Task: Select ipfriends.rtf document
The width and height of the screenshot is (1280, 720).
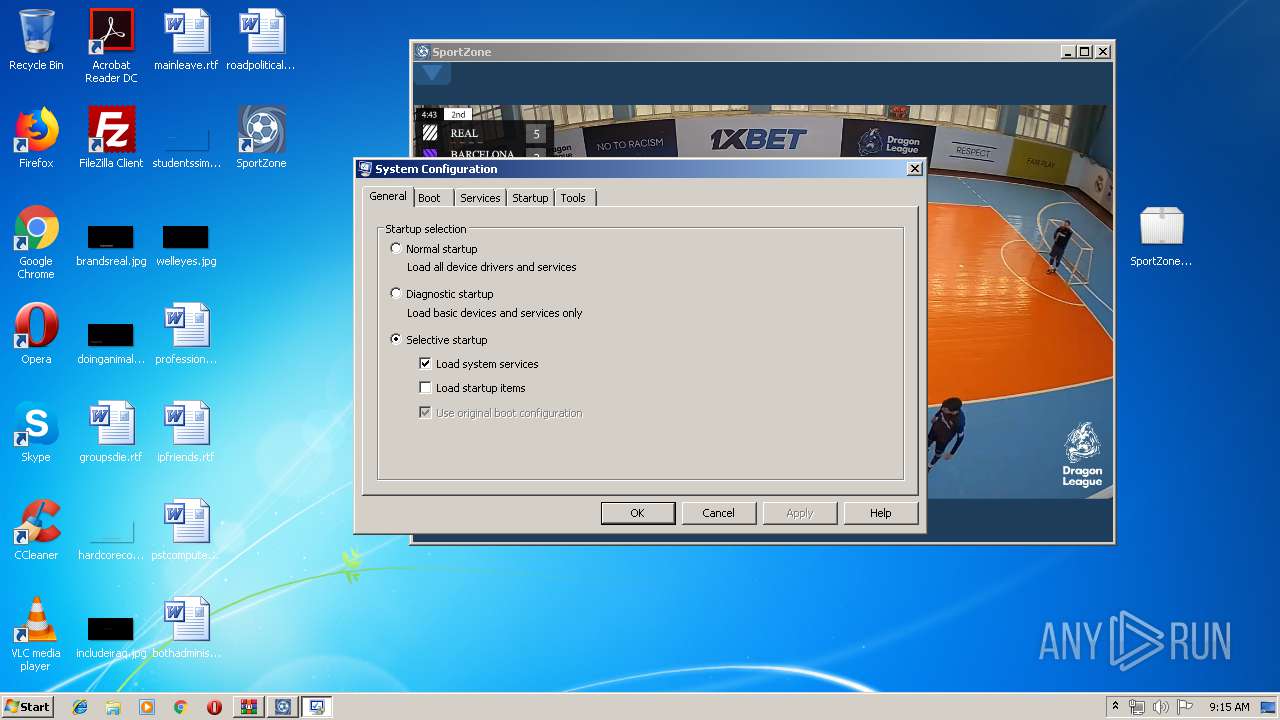Action: (x=186, y=432)
